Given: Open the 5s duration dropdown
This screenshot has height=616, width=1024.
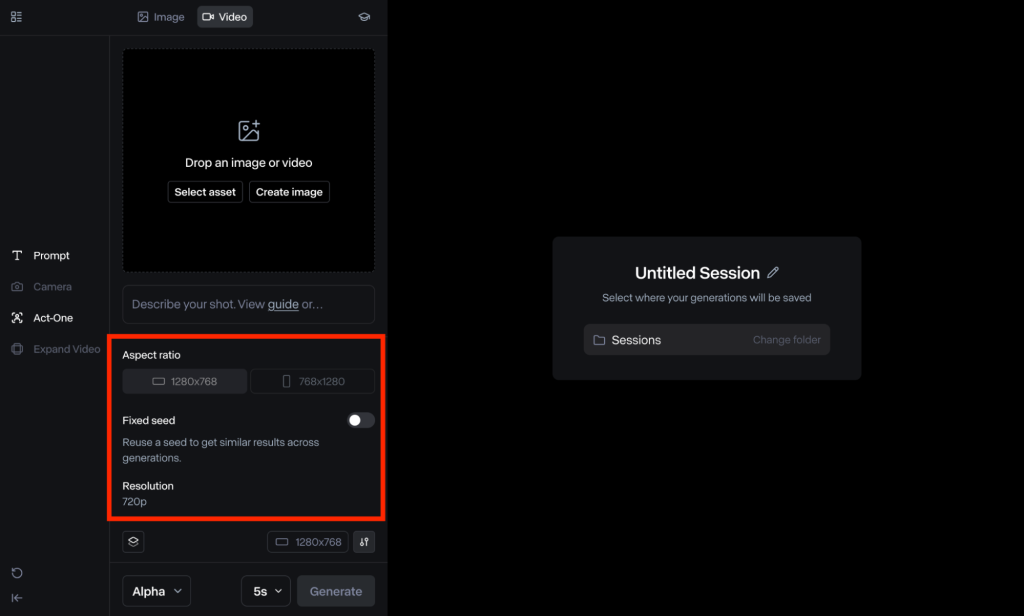Looking at the screenshot, I should [x=266, y=591].
